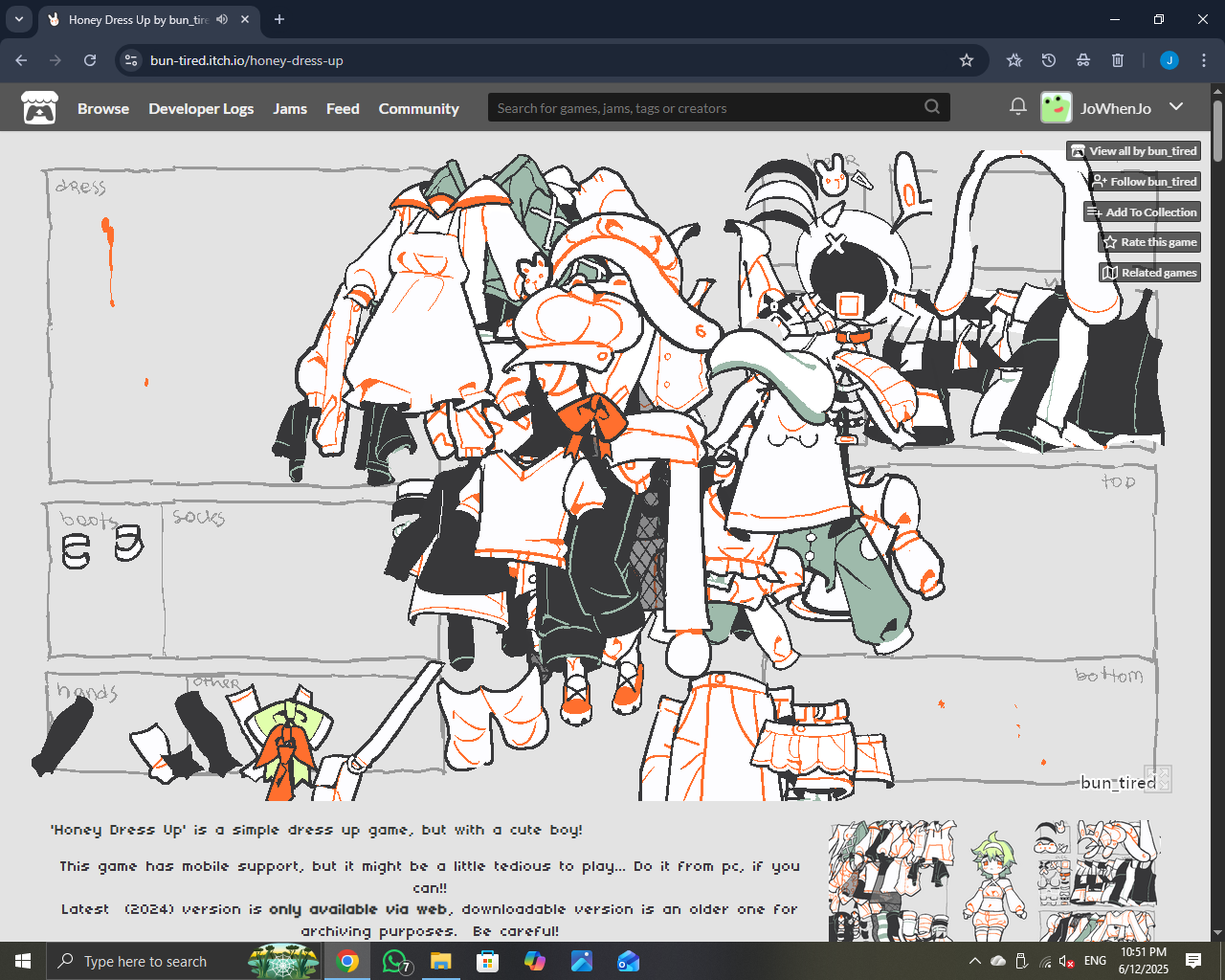This screenshot has width=1225, height=980.
Task: Open Copilot from the taskbar
Action: [534, 961]
